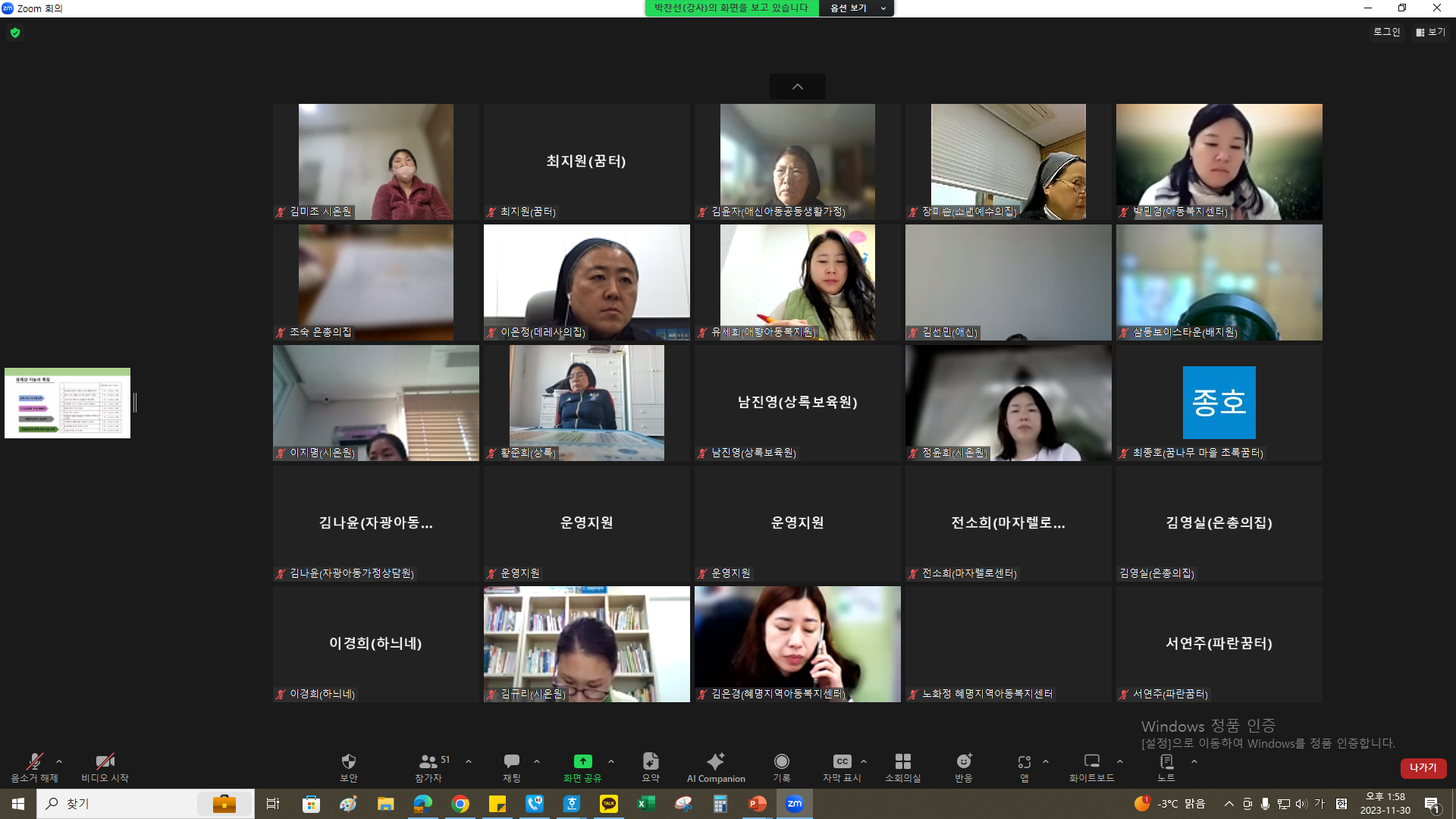
Task: Start video with 비디오 시작 button
Action: (x=105, y=761)
